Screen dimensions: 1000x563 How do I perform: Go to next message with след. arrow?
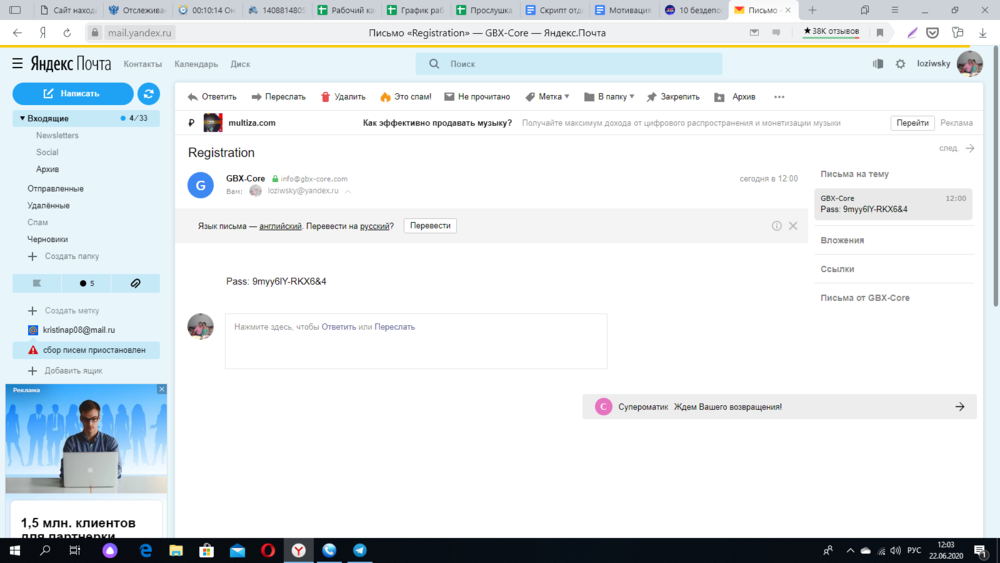tap(957, 148)
